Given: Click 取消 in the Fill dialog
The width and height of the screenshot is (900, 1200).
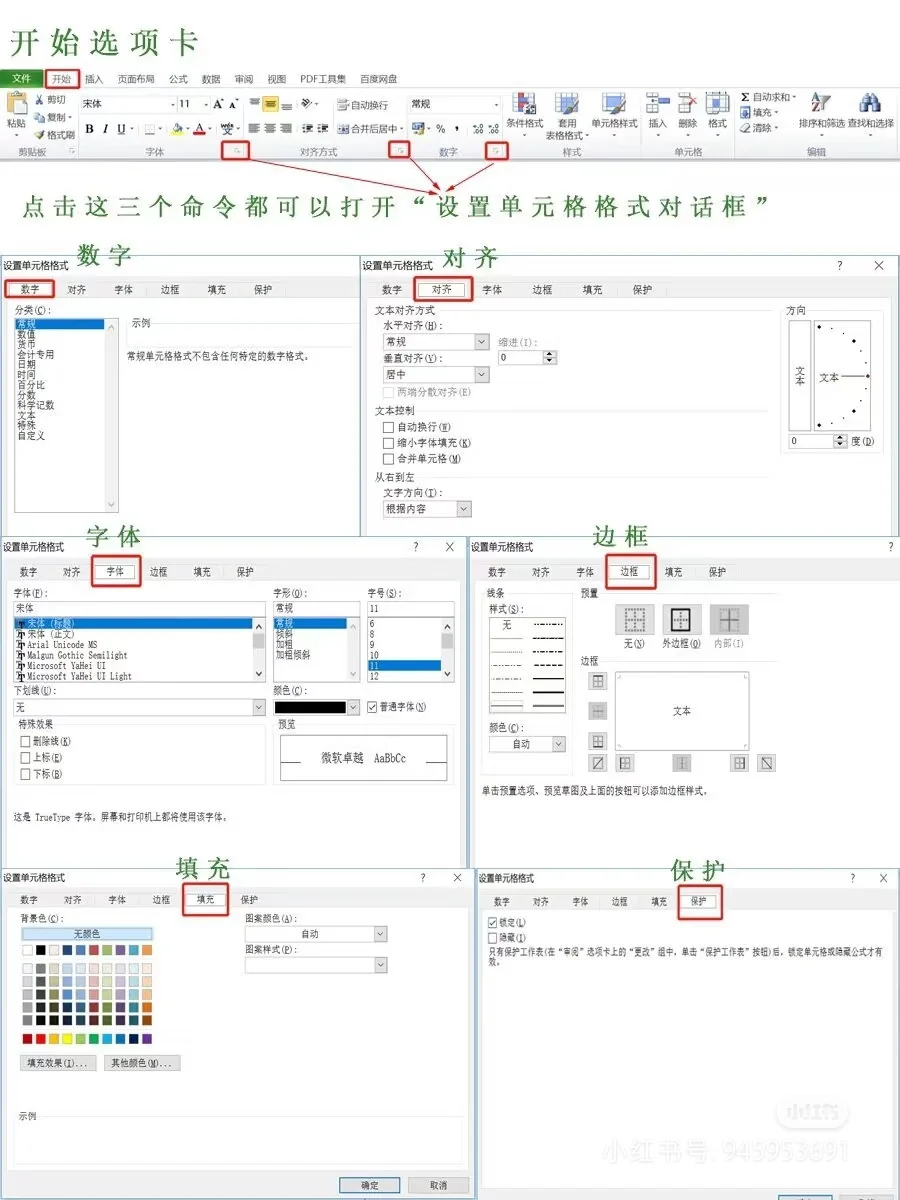Looking at the screenshot, I should (437, 1185).
